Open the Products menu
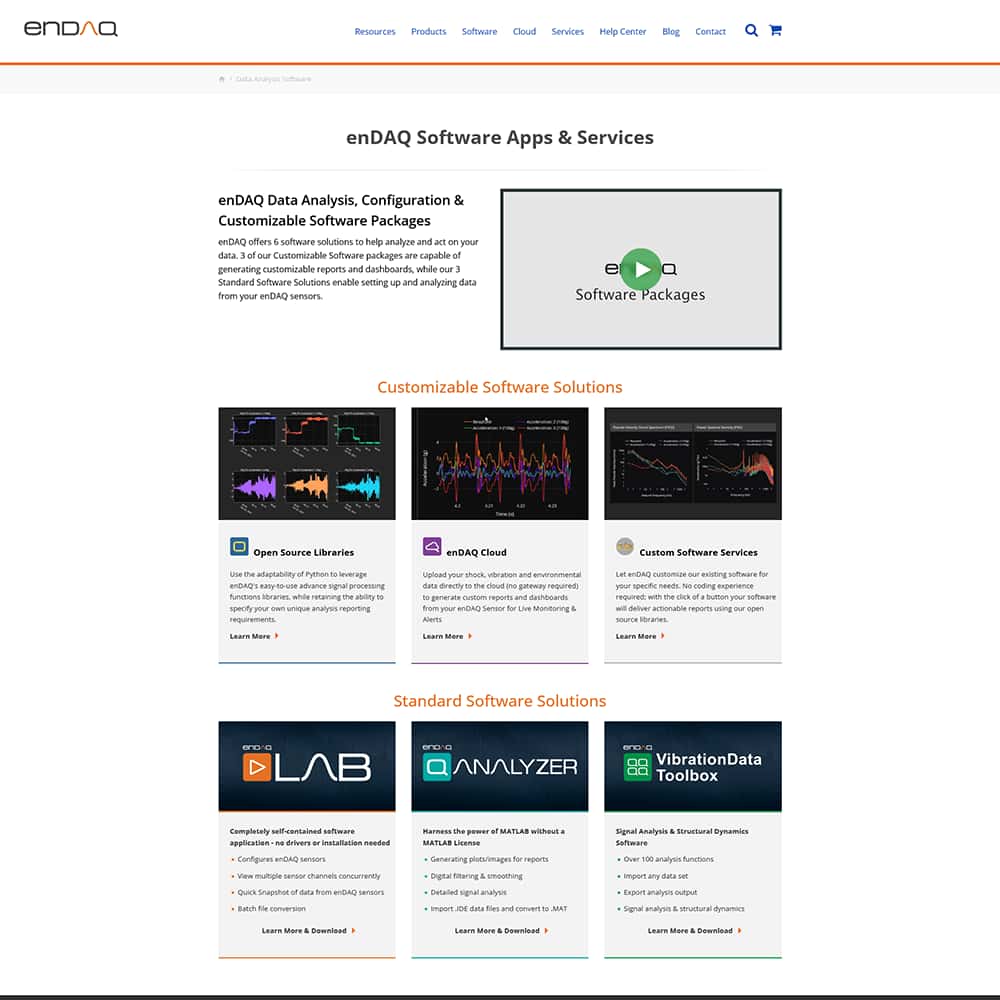Image resolution: width=1000 pixels, height=1000 pixels. [x=429, y=31]
